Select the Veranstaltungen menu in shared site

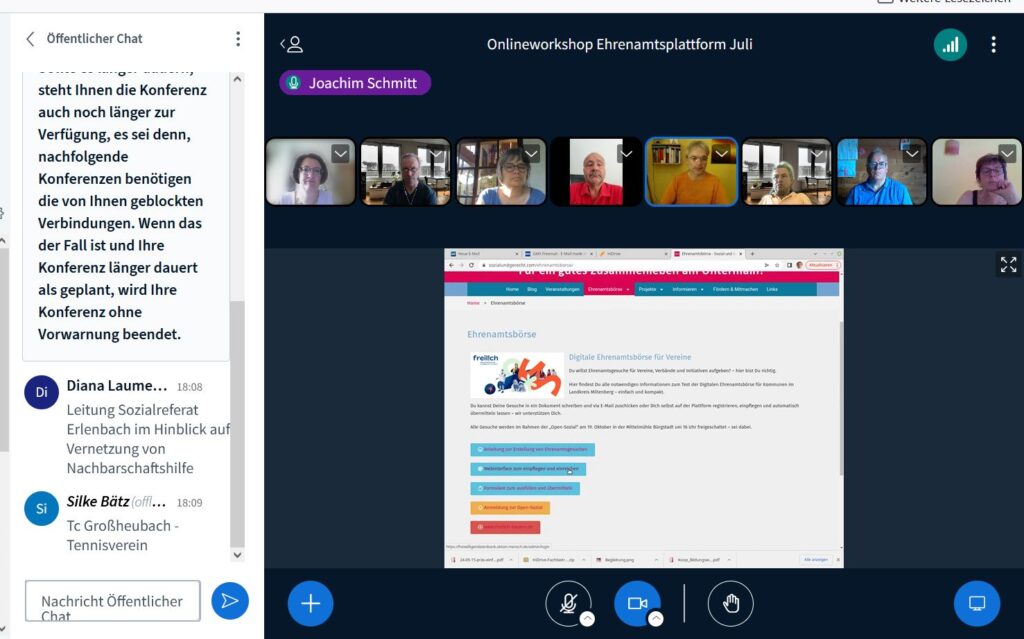[x=561, y=289]
